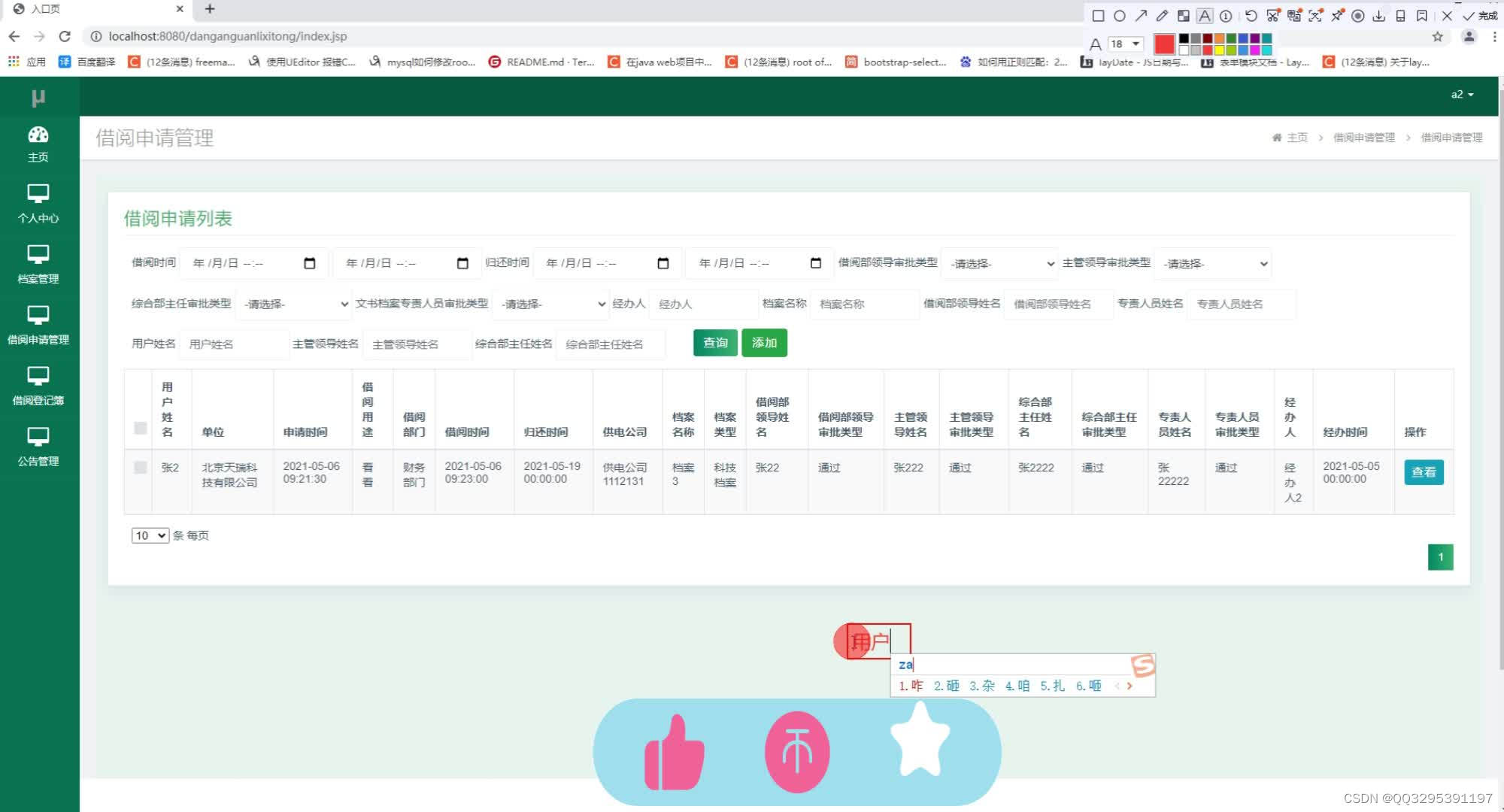Open the first 归还时间 calendar picker
Viewport: 1504px width, 812px height.
point(663,263)
